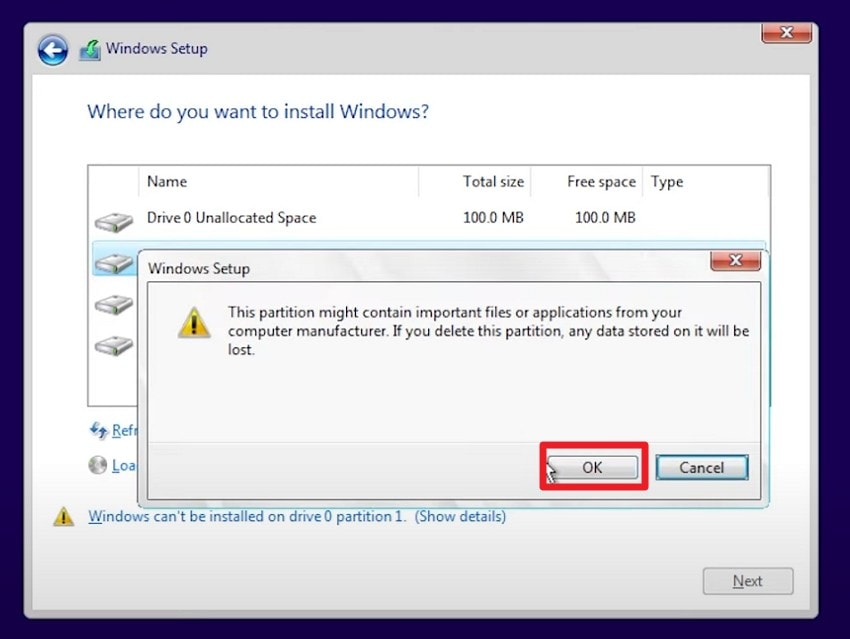Click the Type column header
This screenshot has height=639, width=850.
666,182
